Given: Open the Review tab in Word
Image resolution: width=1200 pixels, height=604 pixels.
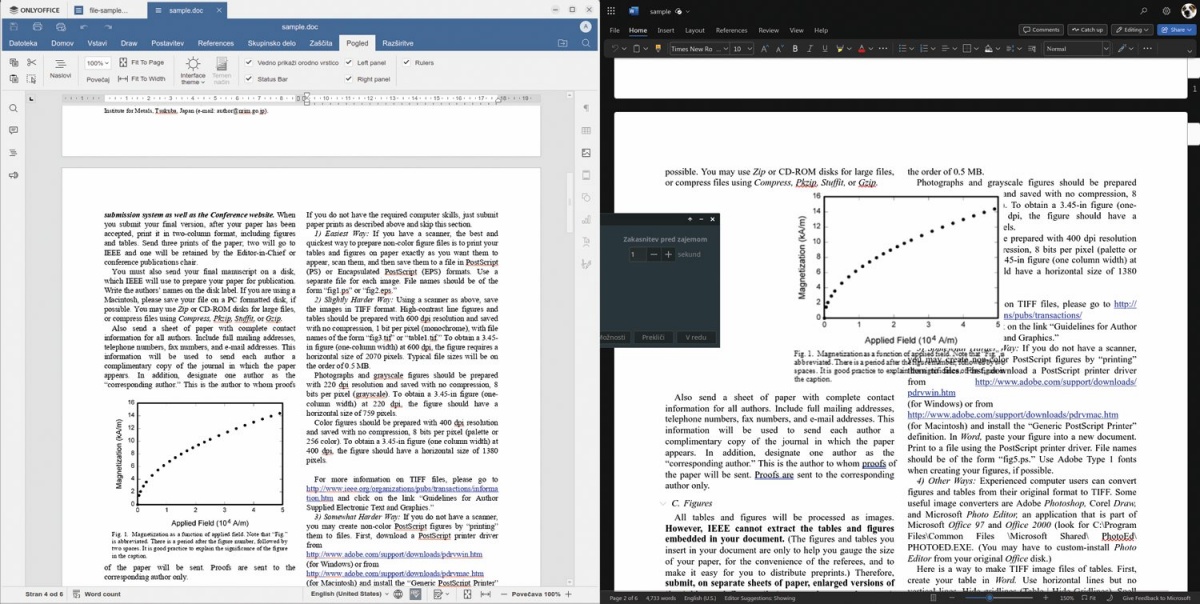Looking at the screenshot, I should tap(768, 30).
